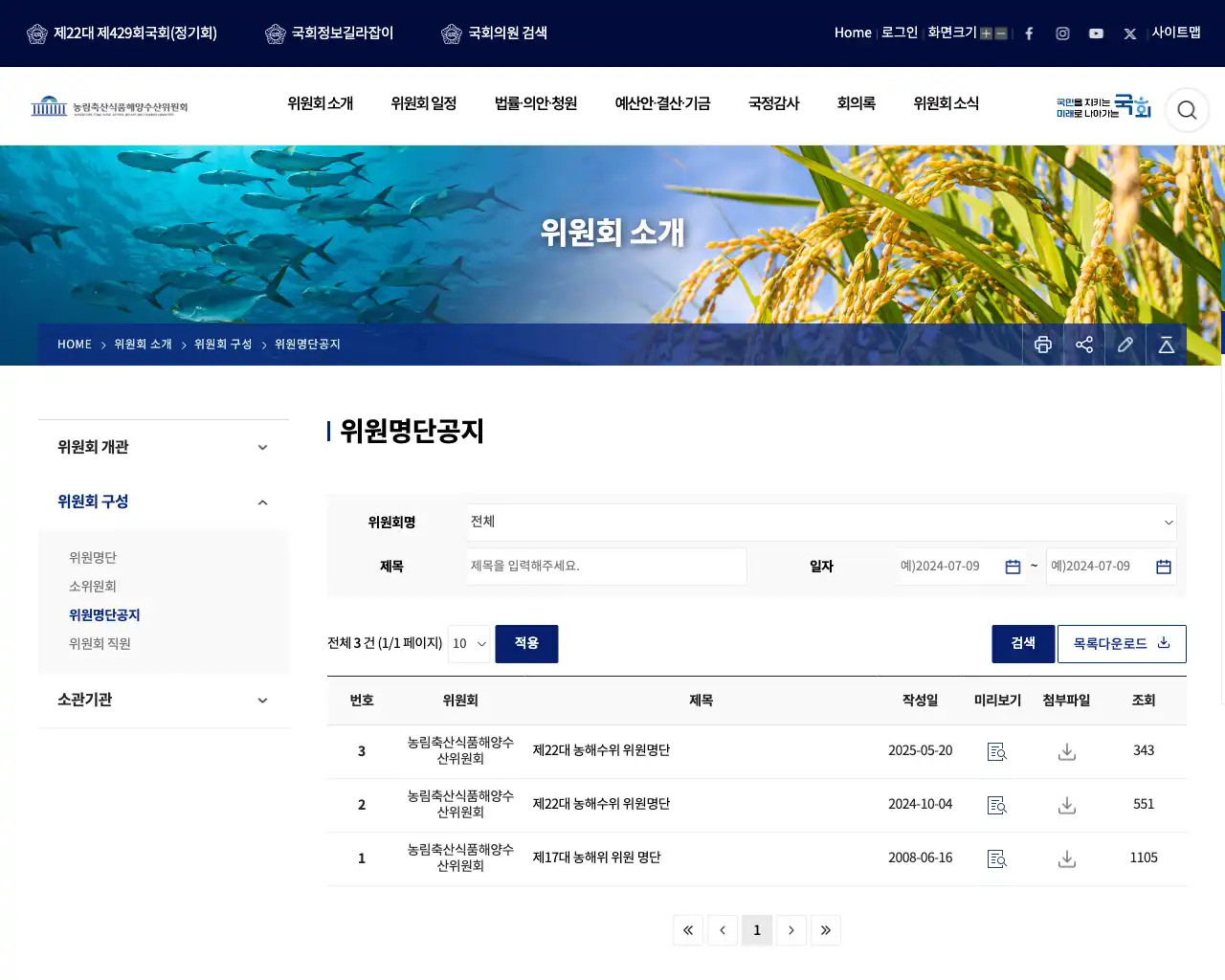Download attachment for 2024-10-04 row

click(1067, 805)
